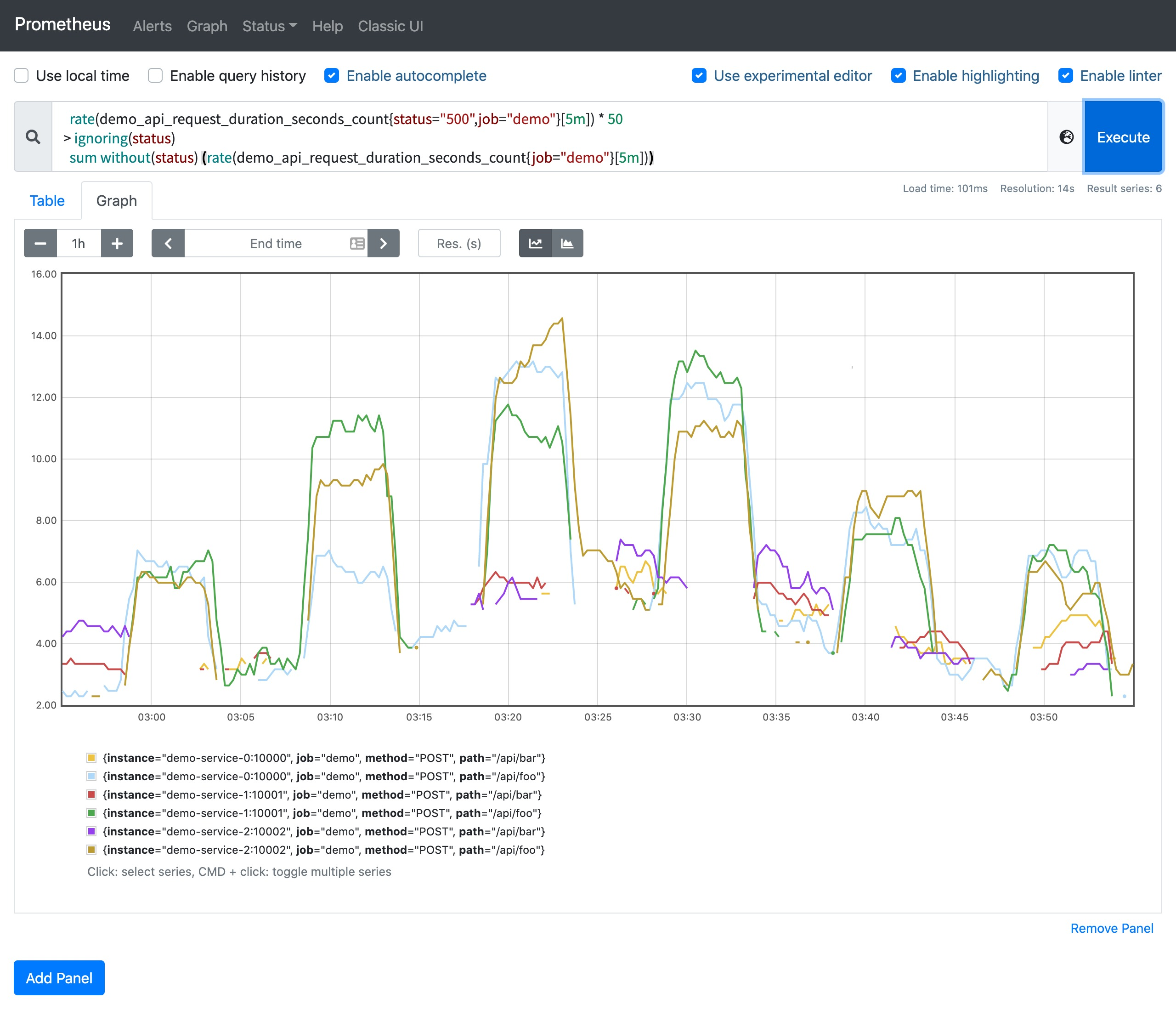Click the minus icon to decrease range
The image size is (1176, 1010).
pyautogui.click(x=40, y=244)
